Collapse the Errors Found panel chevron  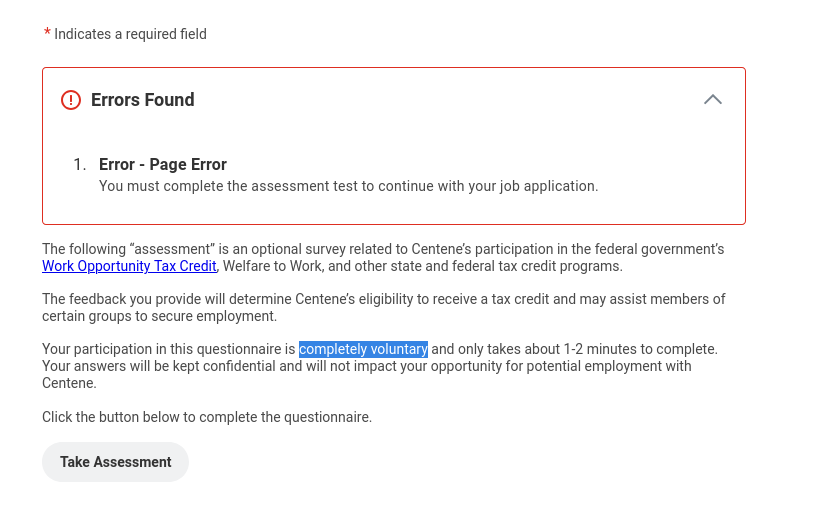coord(712,99)
